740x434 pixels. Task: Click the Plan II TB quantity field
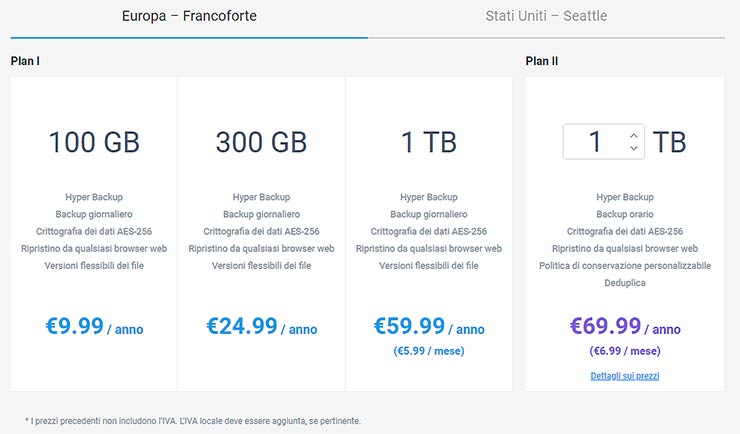[x=596, y=142]
